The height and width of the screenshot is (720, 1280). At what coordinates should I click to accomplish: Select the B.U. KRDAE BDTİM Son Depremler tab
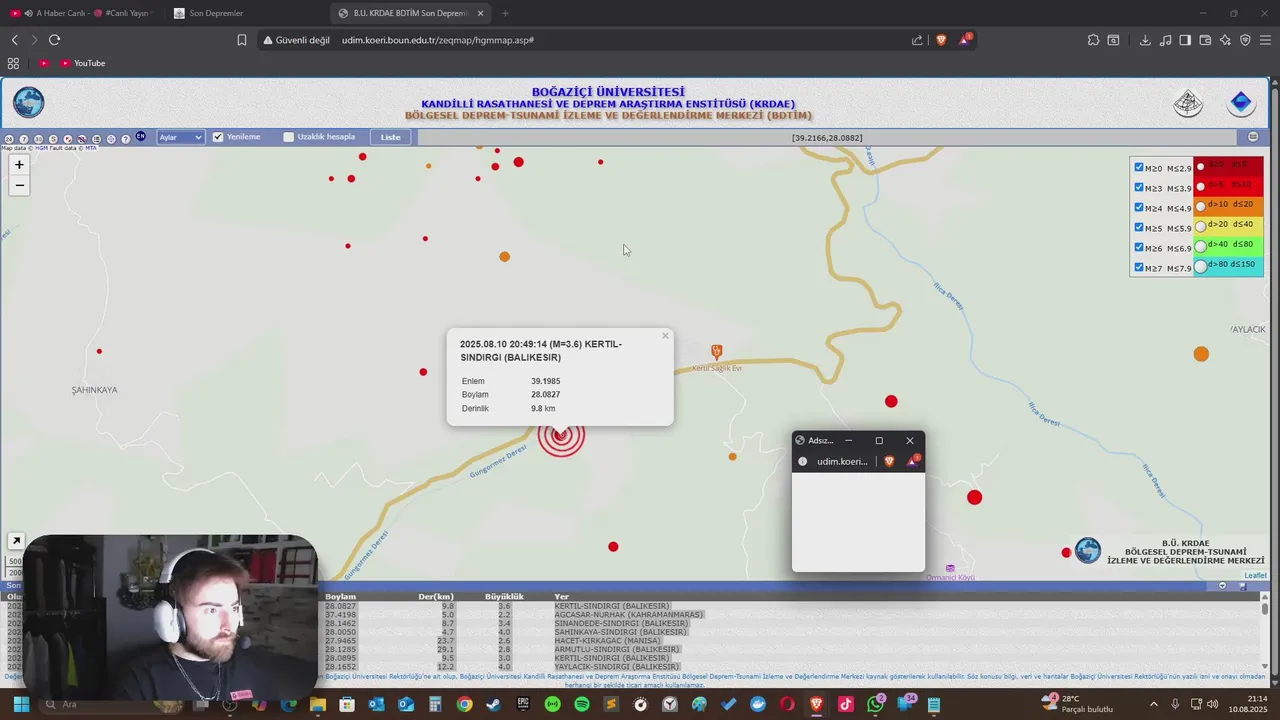(410, 13)
